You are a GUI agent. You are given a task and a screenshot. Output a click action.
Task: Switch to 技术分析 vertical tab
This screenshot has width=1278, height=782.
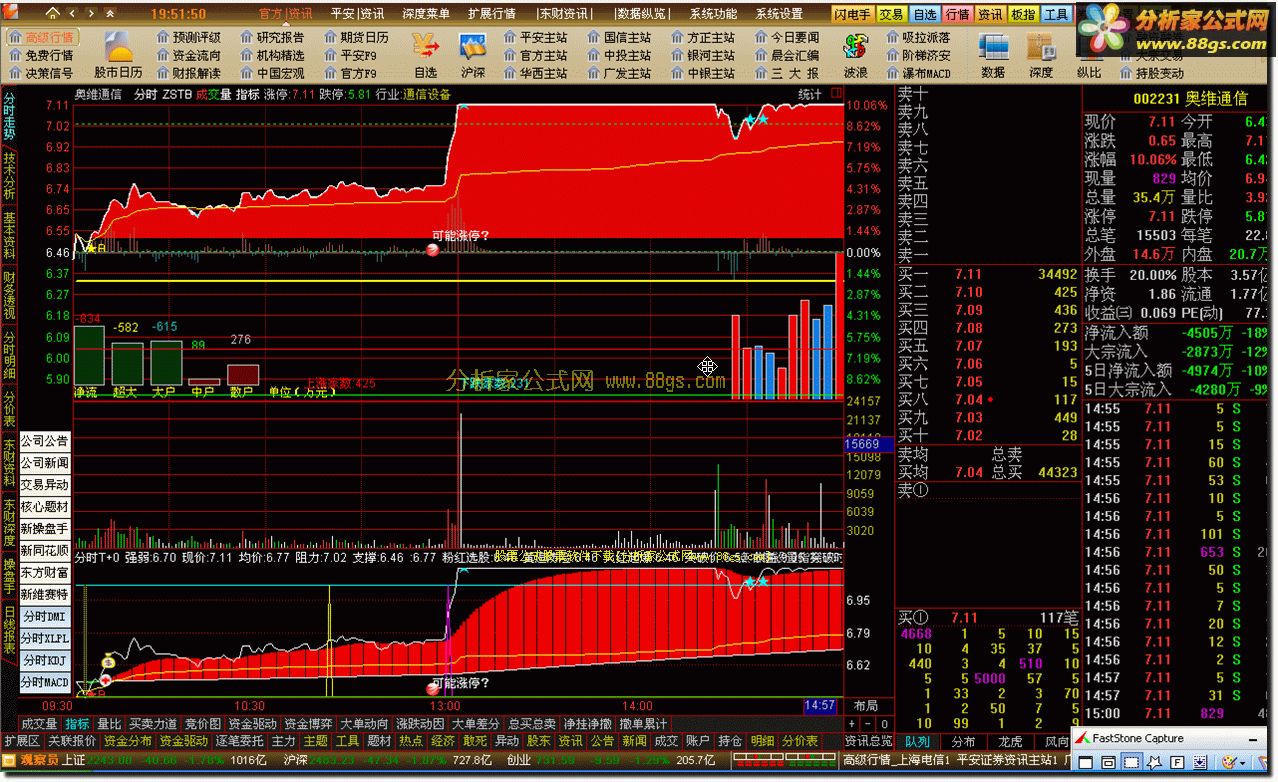tap(9, 174)
